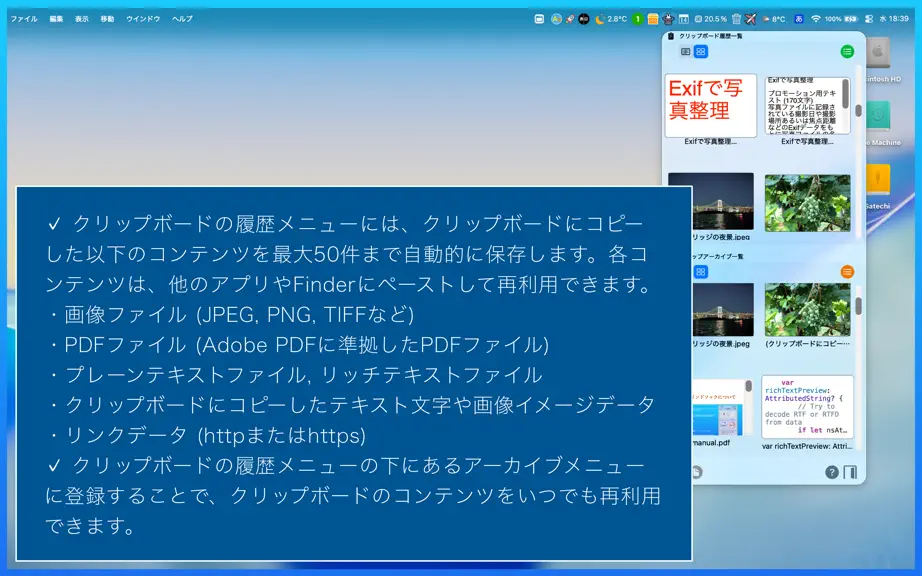Image resolution: width=922 pixels, height=576 pixels.
Task: Click the hat-shaped icon in the menu bar
Action: (668, 19)
